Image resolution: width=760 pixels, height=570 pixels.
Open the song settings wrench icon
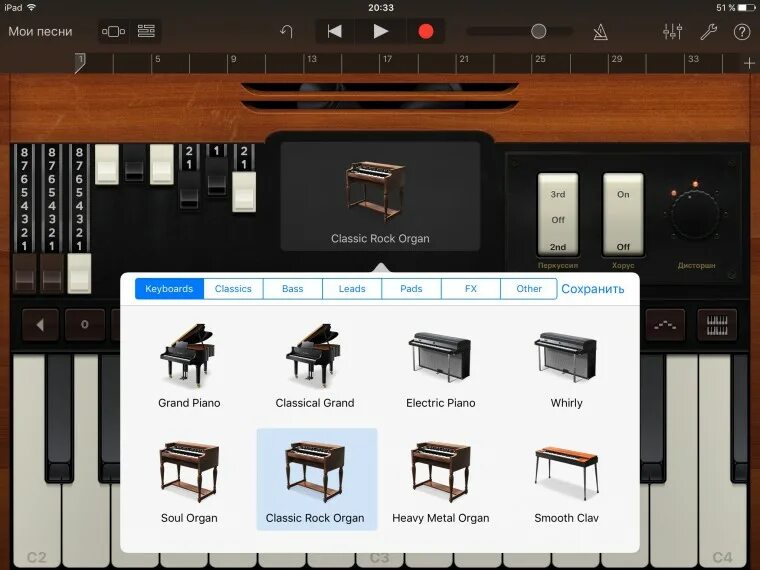coord(709,32)
